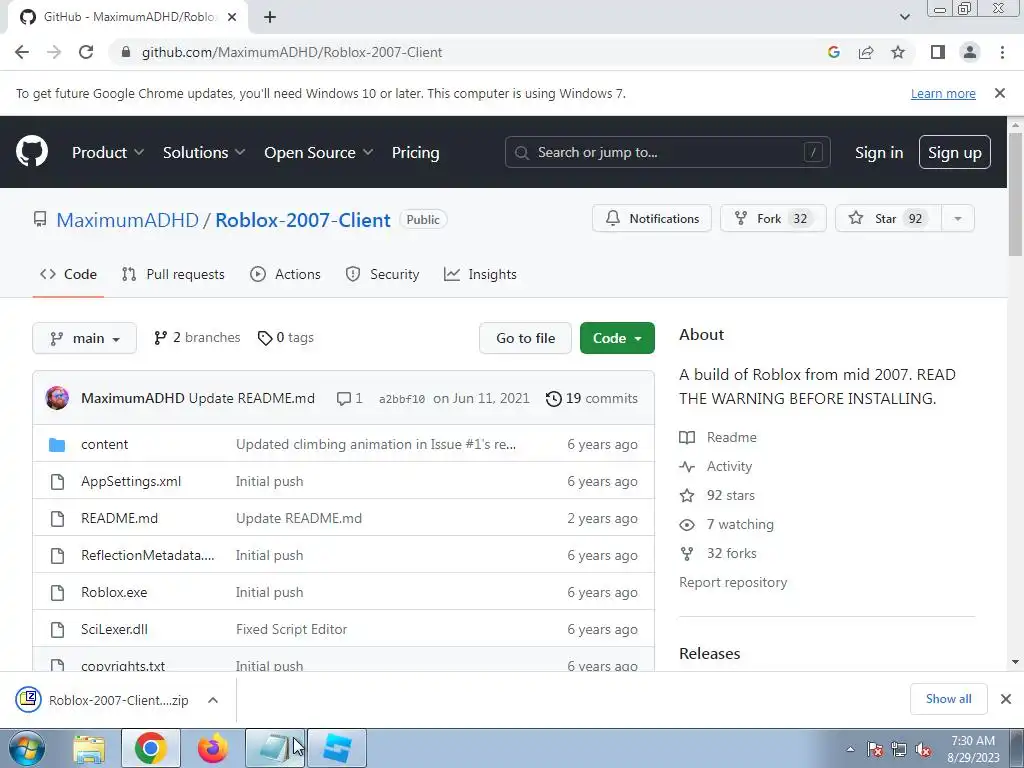Click the Sign up button

click(954, 152)
